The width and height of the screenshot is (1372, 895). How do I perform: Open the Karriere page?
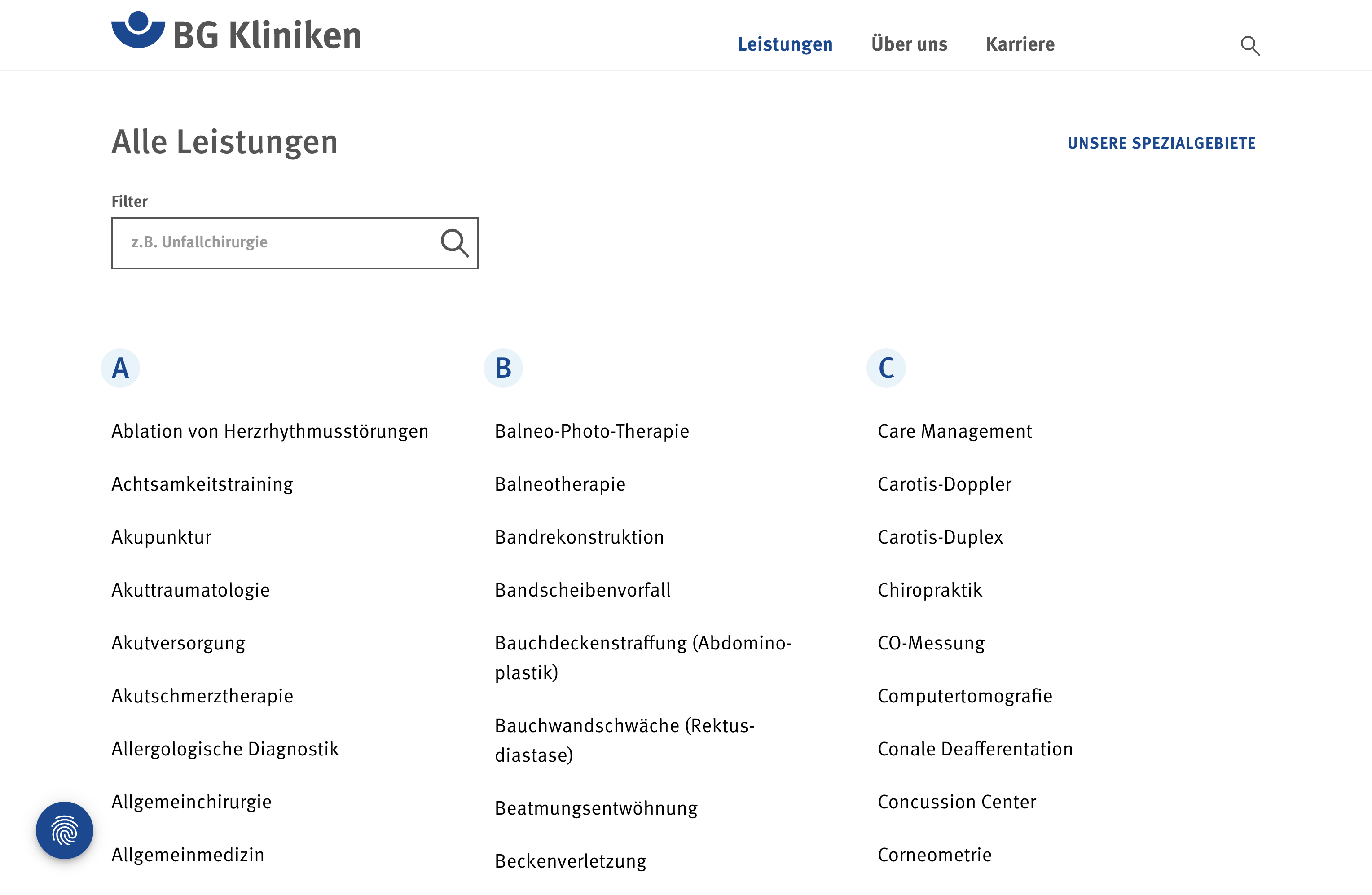1020,44
